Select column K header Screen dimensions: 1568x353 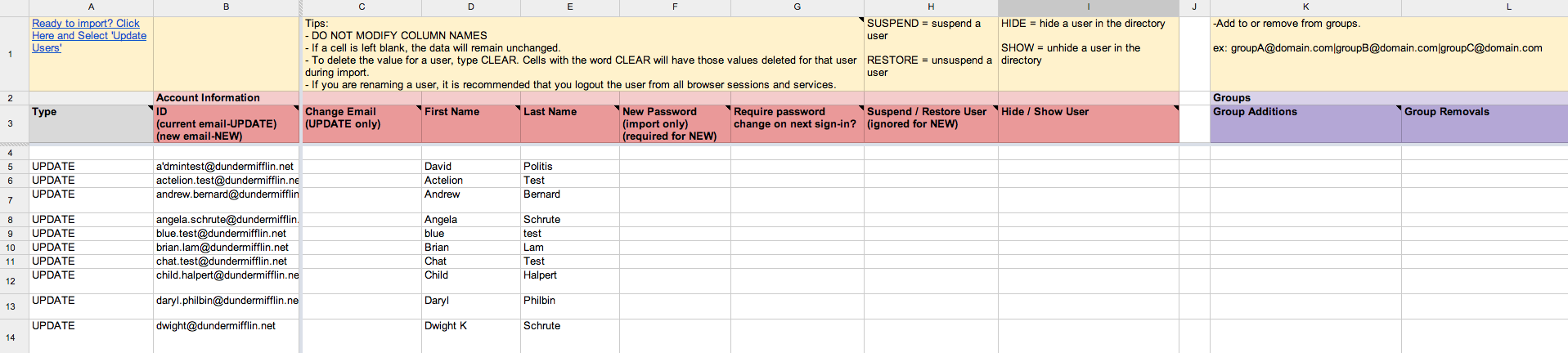point(1305,7)
